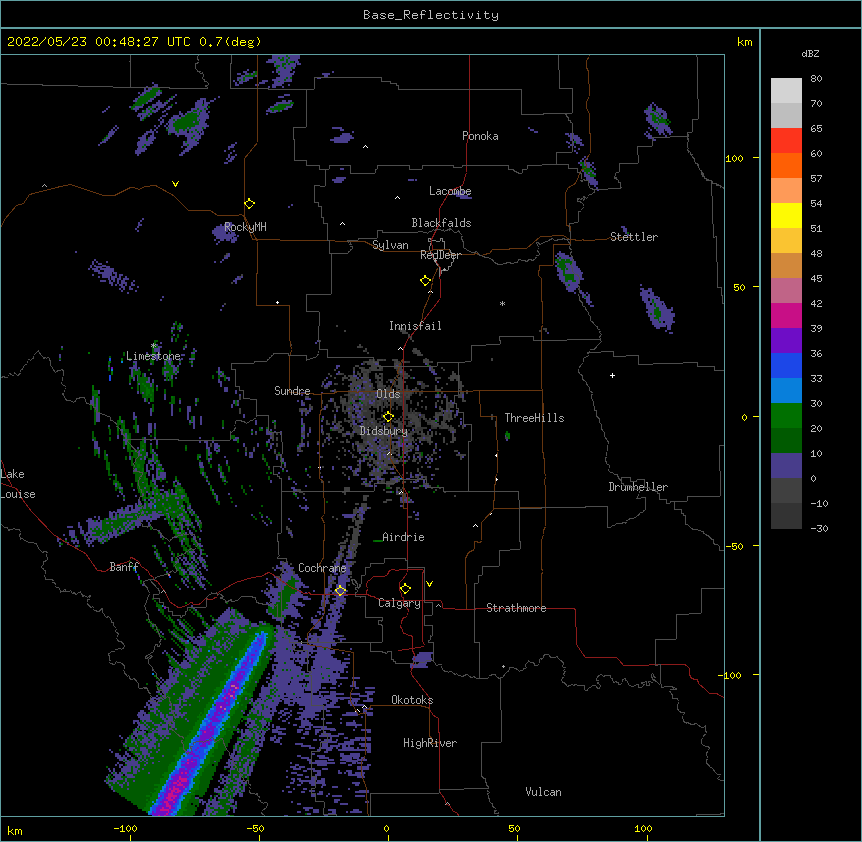Image resolution: width=862 pixels, height=842 pixels.
Task: Select the HighRiver label
Action: pyautogui.click(x=430, y=743)
